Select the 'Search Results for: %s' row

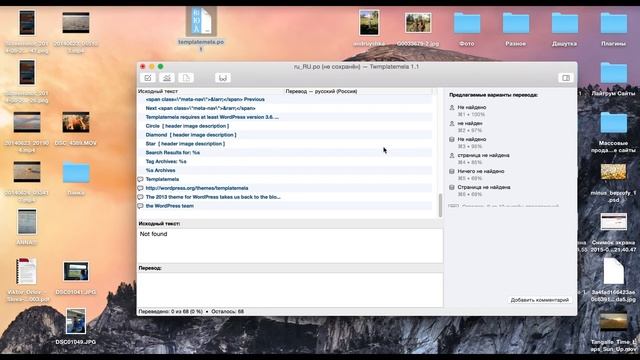[x=284, y=153]
